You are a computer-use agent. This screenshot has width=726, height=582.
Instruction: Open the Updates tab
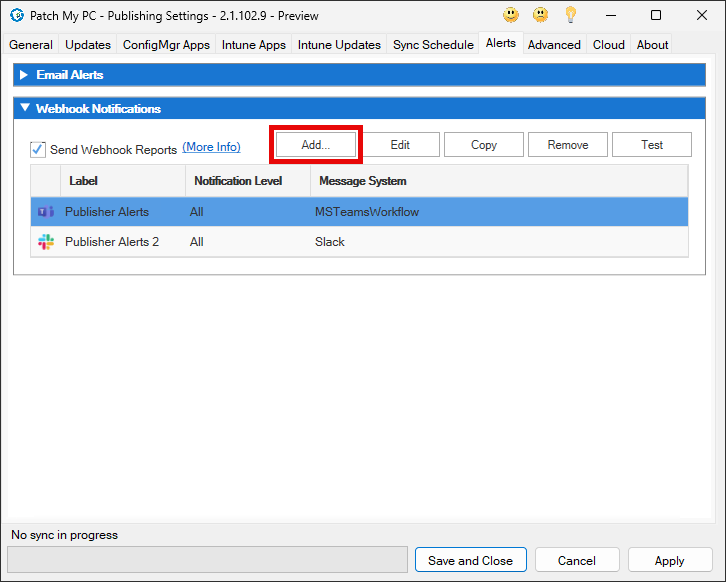coord(88,45)
